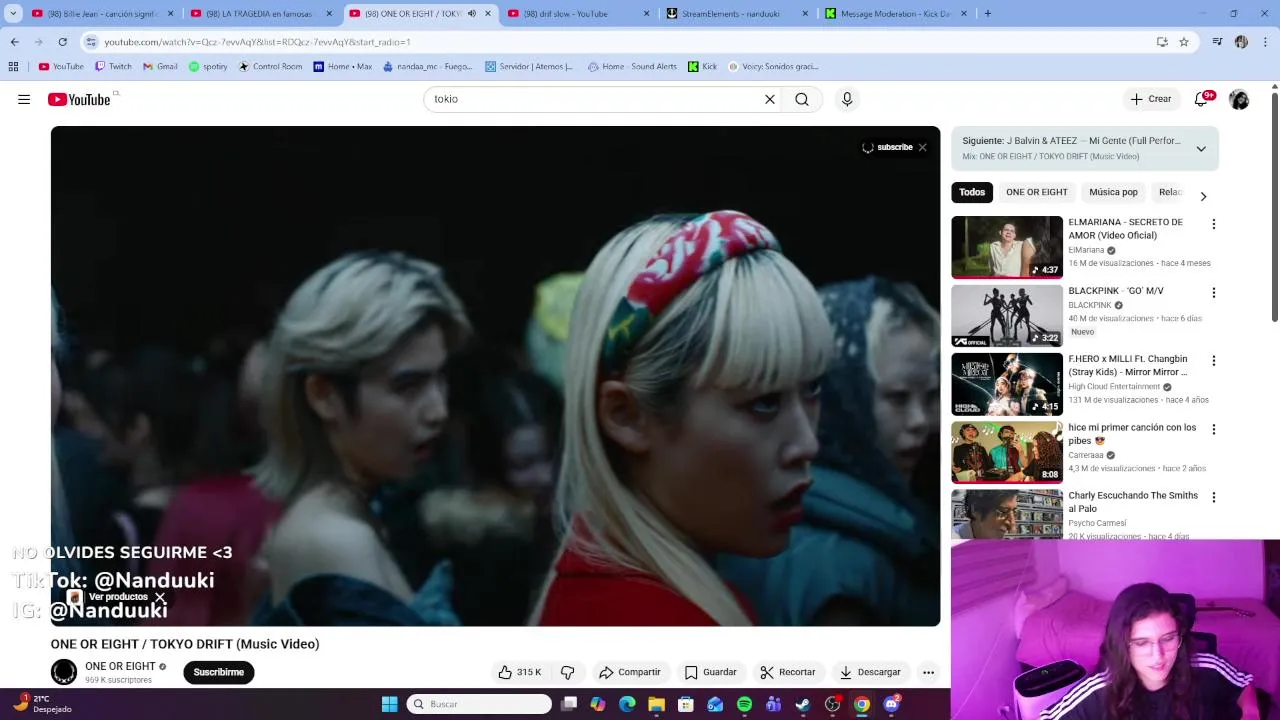Open options for Charly Escuchando The Smiths video
1280x720 pixels.
tap(1214, 497)
